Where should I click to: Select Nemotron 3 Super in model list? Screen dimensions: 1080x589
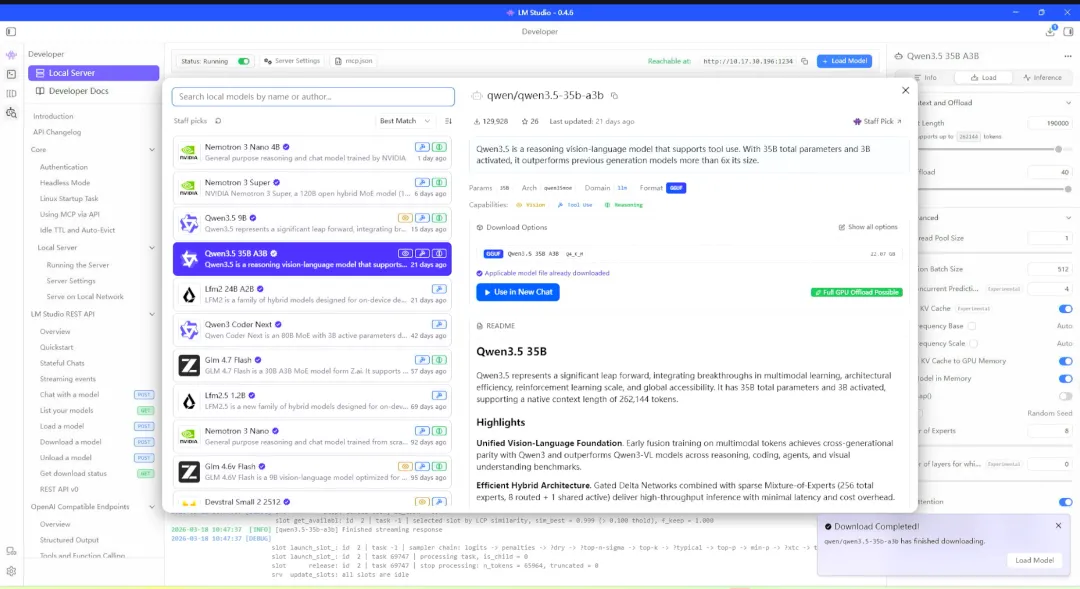coord(312,188)
